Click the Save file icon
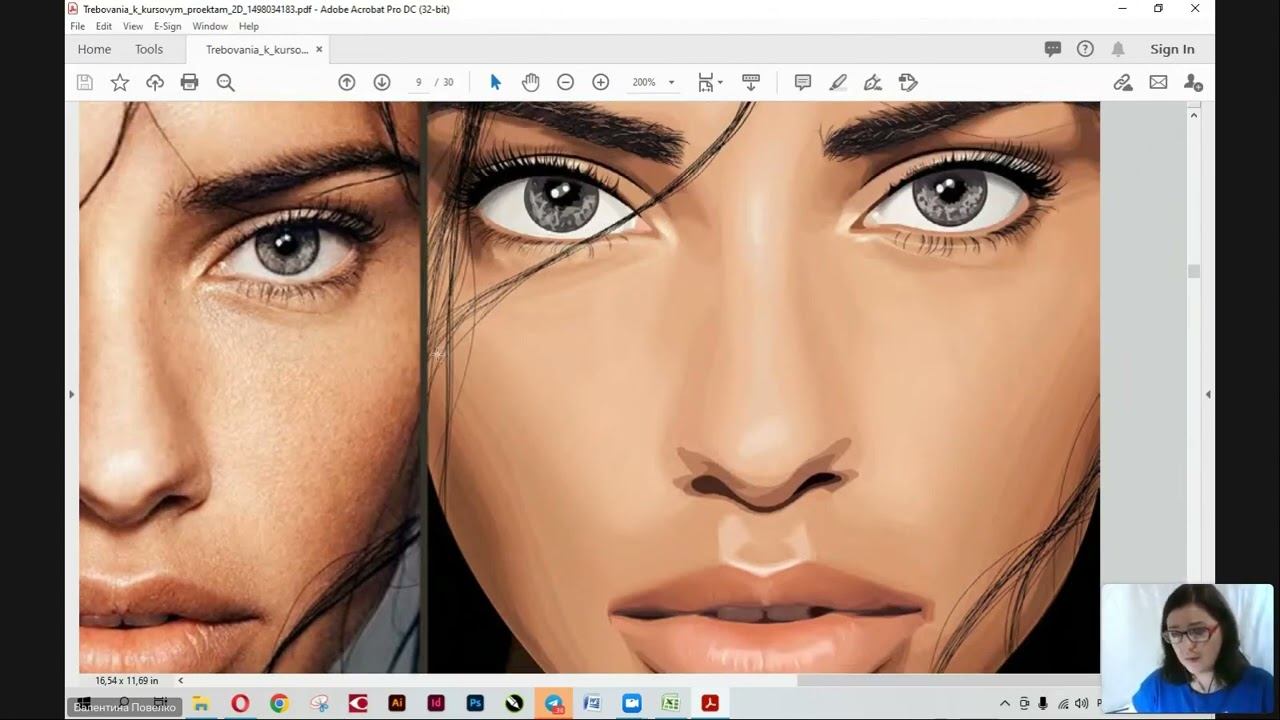The height and width of the screenshot is (720, 1280). [x=85, y=82]
